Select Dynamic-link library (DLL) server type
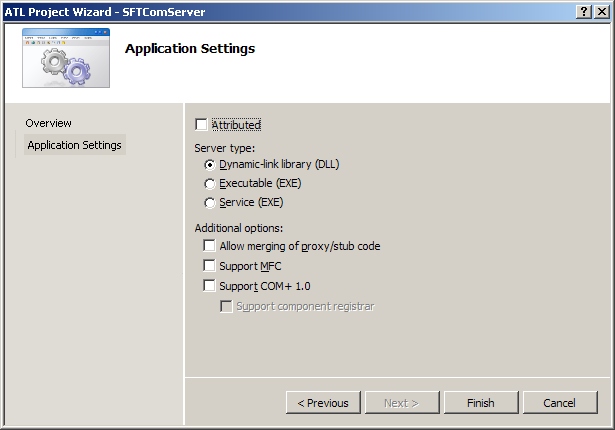The image size is (615, 430). tap(209, 164)
